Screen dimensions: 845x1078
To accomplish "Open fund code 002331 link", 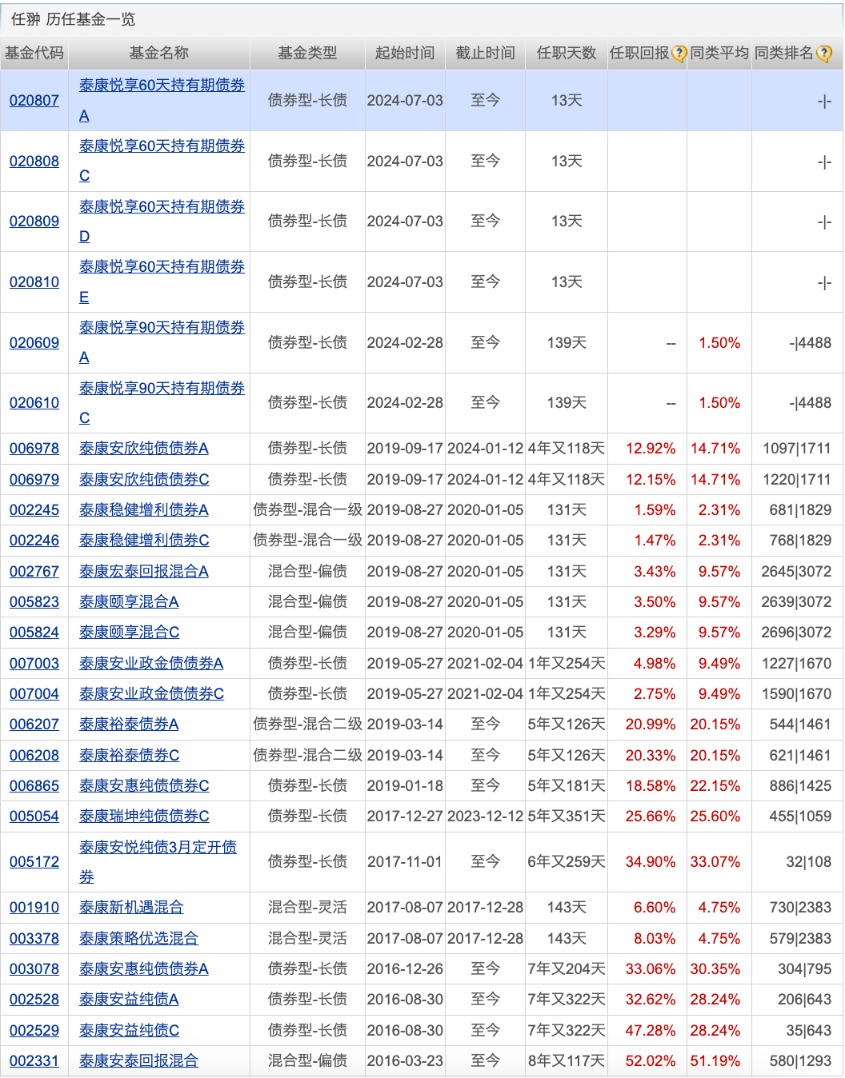I will [34, 1061].
